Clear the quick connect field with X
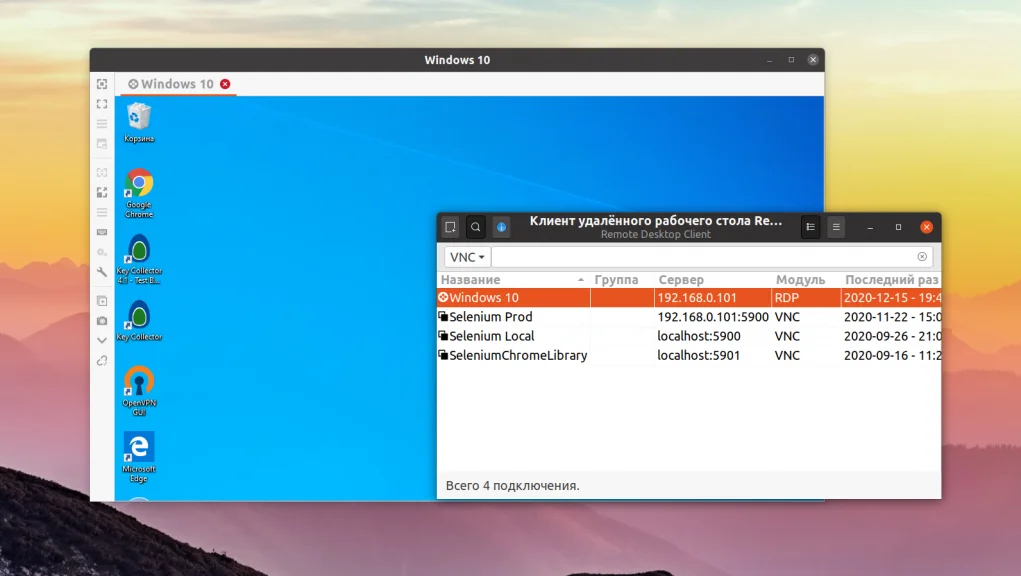Viewport: 1021px width, 576px height. 922,256
